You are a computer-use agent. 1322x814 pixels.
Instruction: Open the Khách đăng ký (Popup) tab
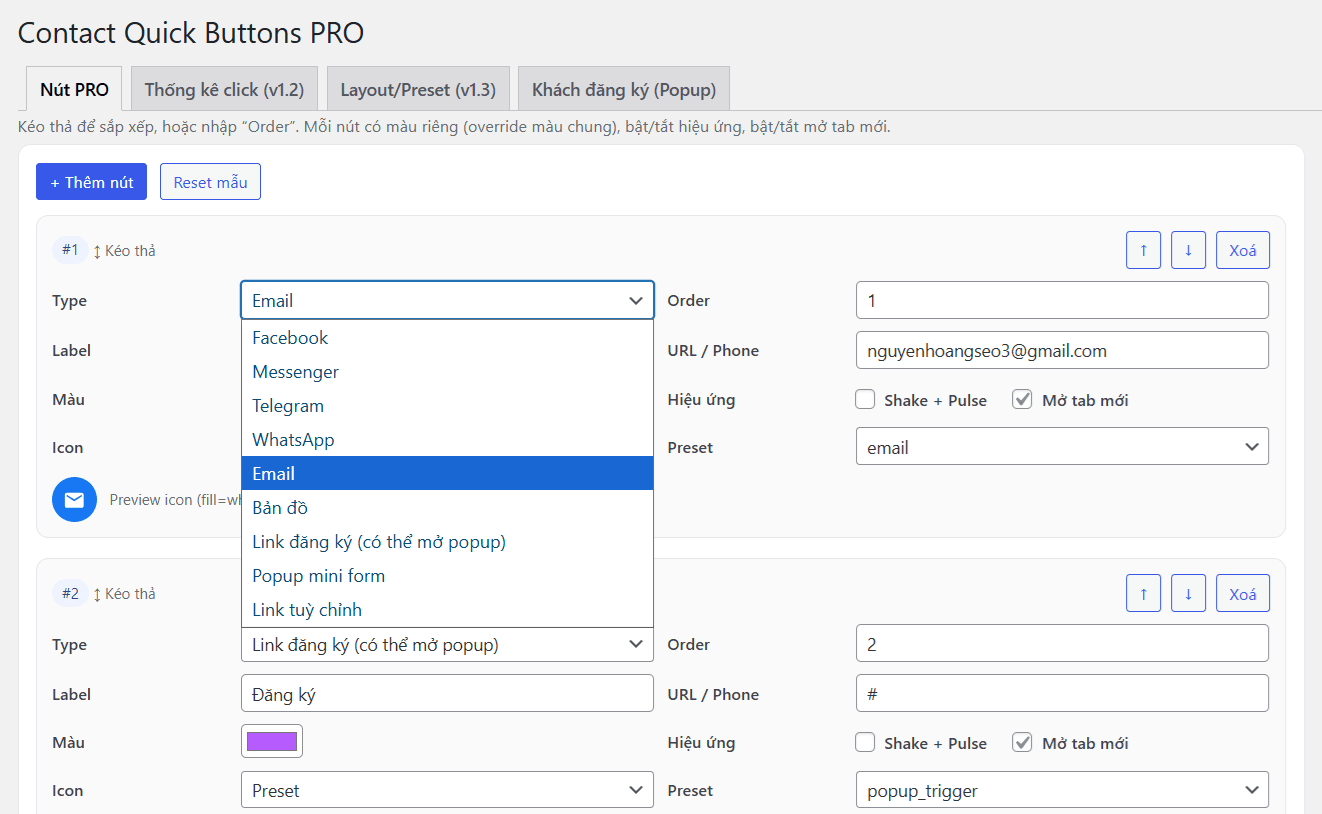pyautogui.click(x=623, y=89)
